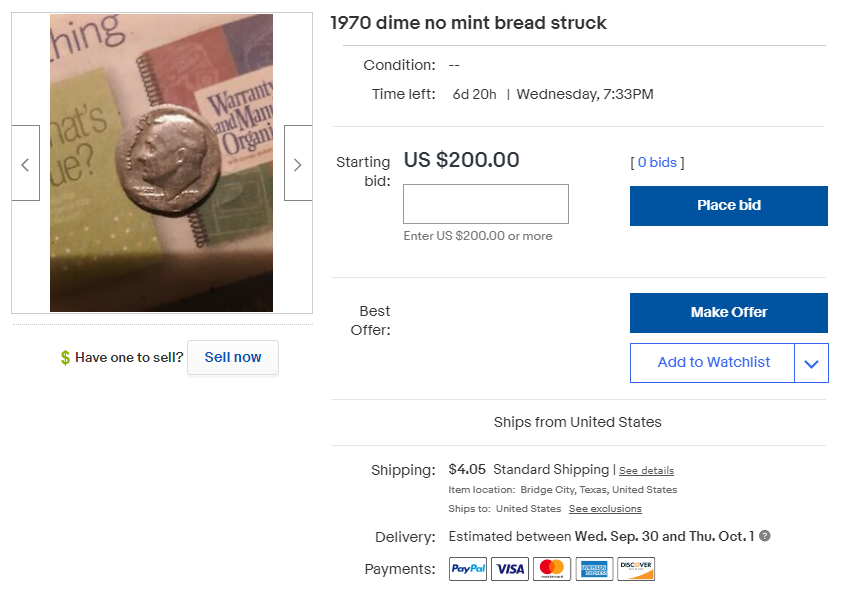Advance to the next listing photo
Screen dimensions: 844x594
tap(298, 163)
